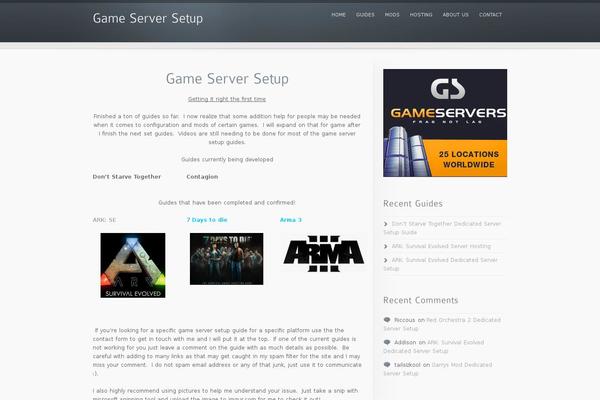The image size is (600, 400).
Task: Open ARK: Survival Evolved Dedicated Server Setup guide
Action: (440, 264)
